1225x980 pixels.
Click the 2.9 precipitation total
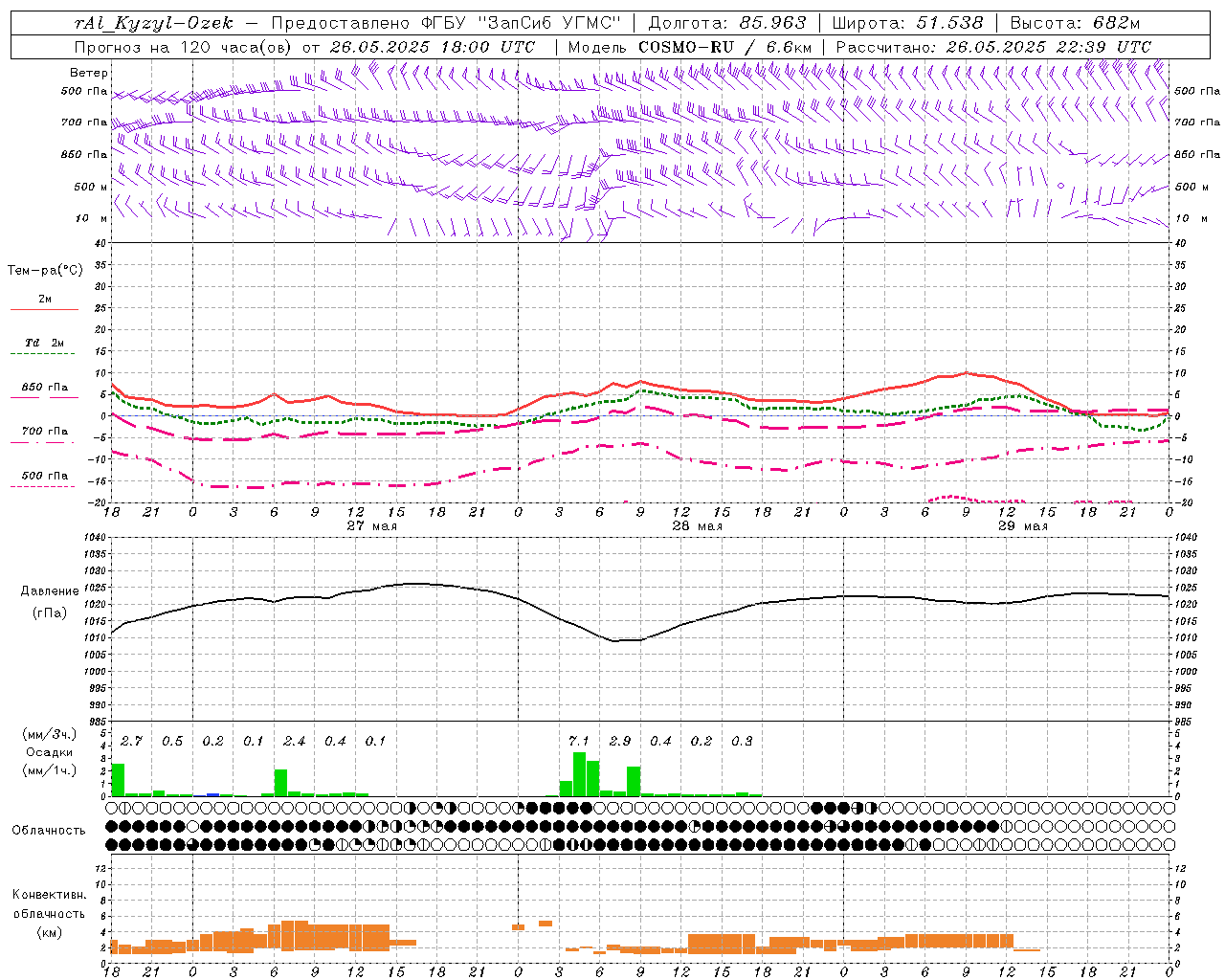click(x=620, y=742)
